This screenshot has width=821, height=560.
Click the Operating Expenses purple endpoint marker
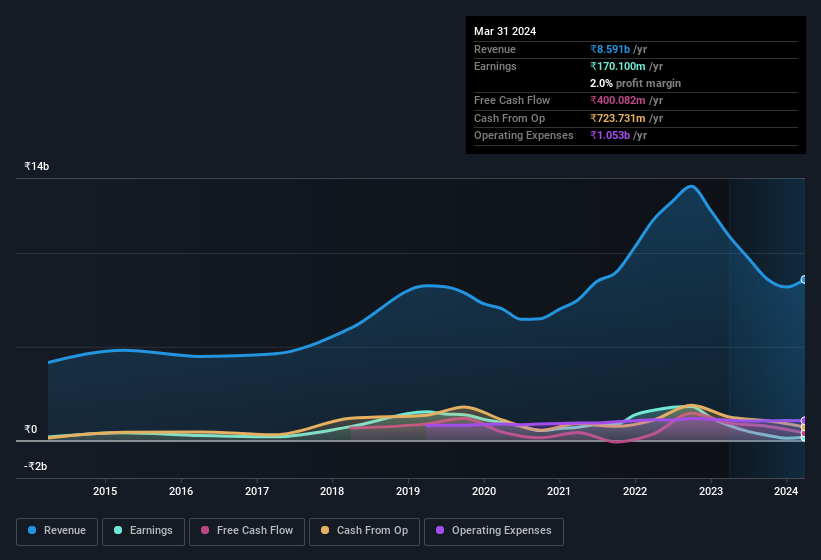pyautogui.click(x=804, y=420)
